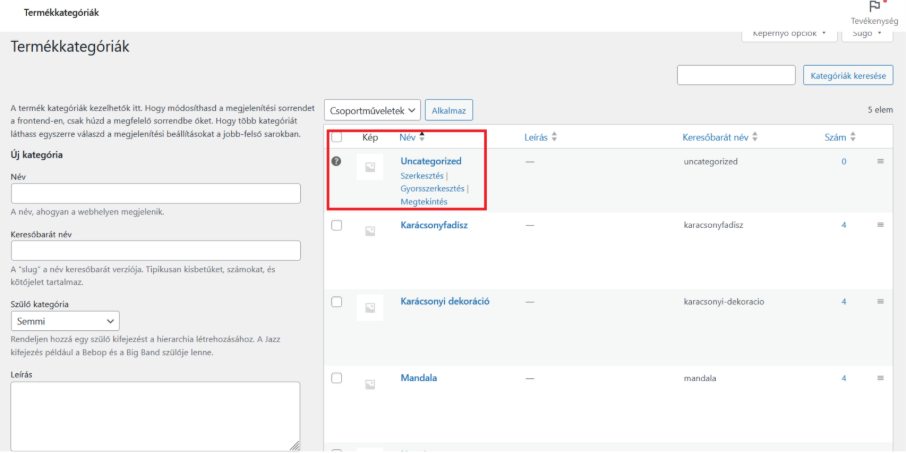Screen dimensions: 906x453
Task: Sort the table by the Név column arrows
Action: (x=422, y=137)
